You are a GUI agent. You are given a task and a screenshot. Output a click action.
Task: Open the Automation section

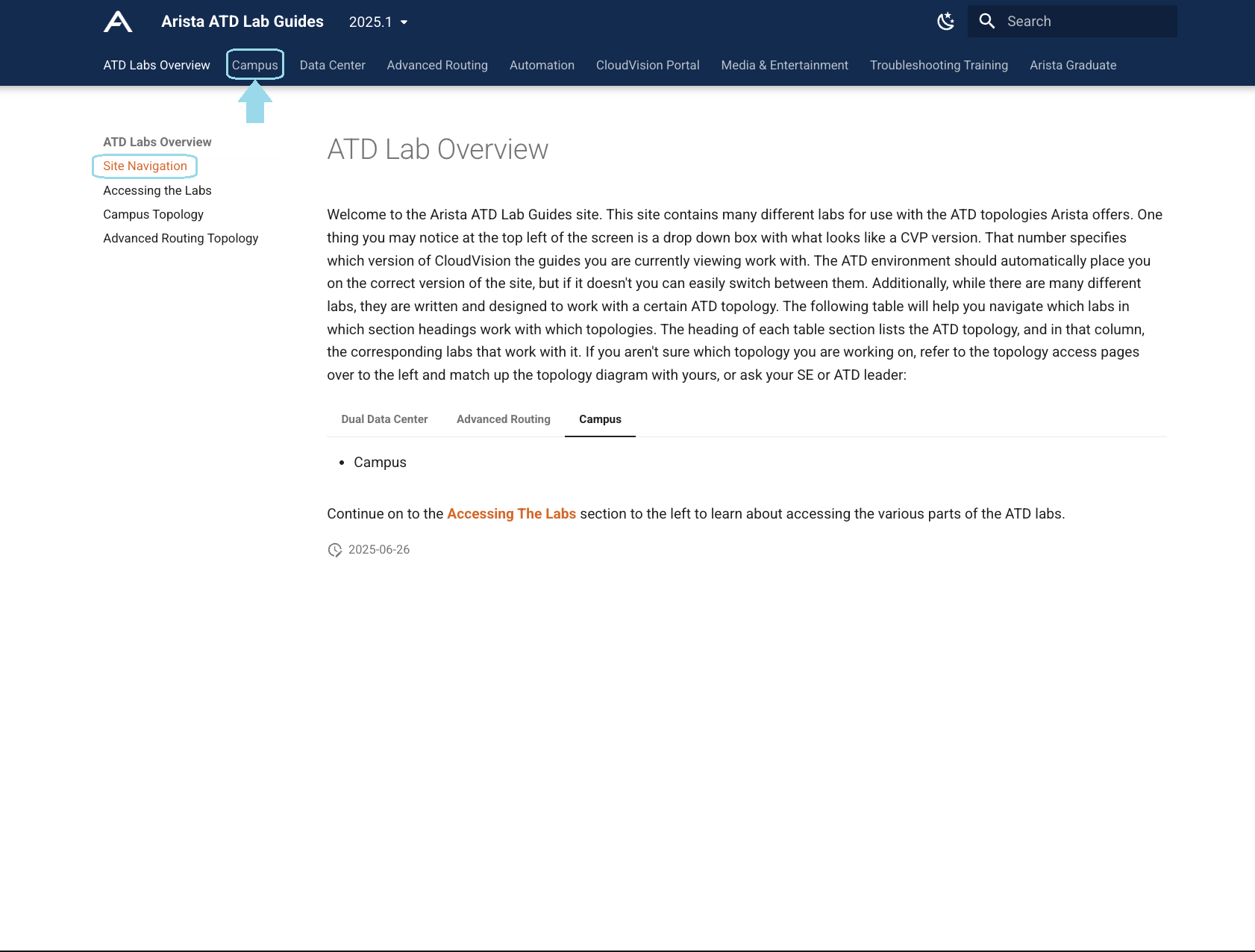(542, 65)
